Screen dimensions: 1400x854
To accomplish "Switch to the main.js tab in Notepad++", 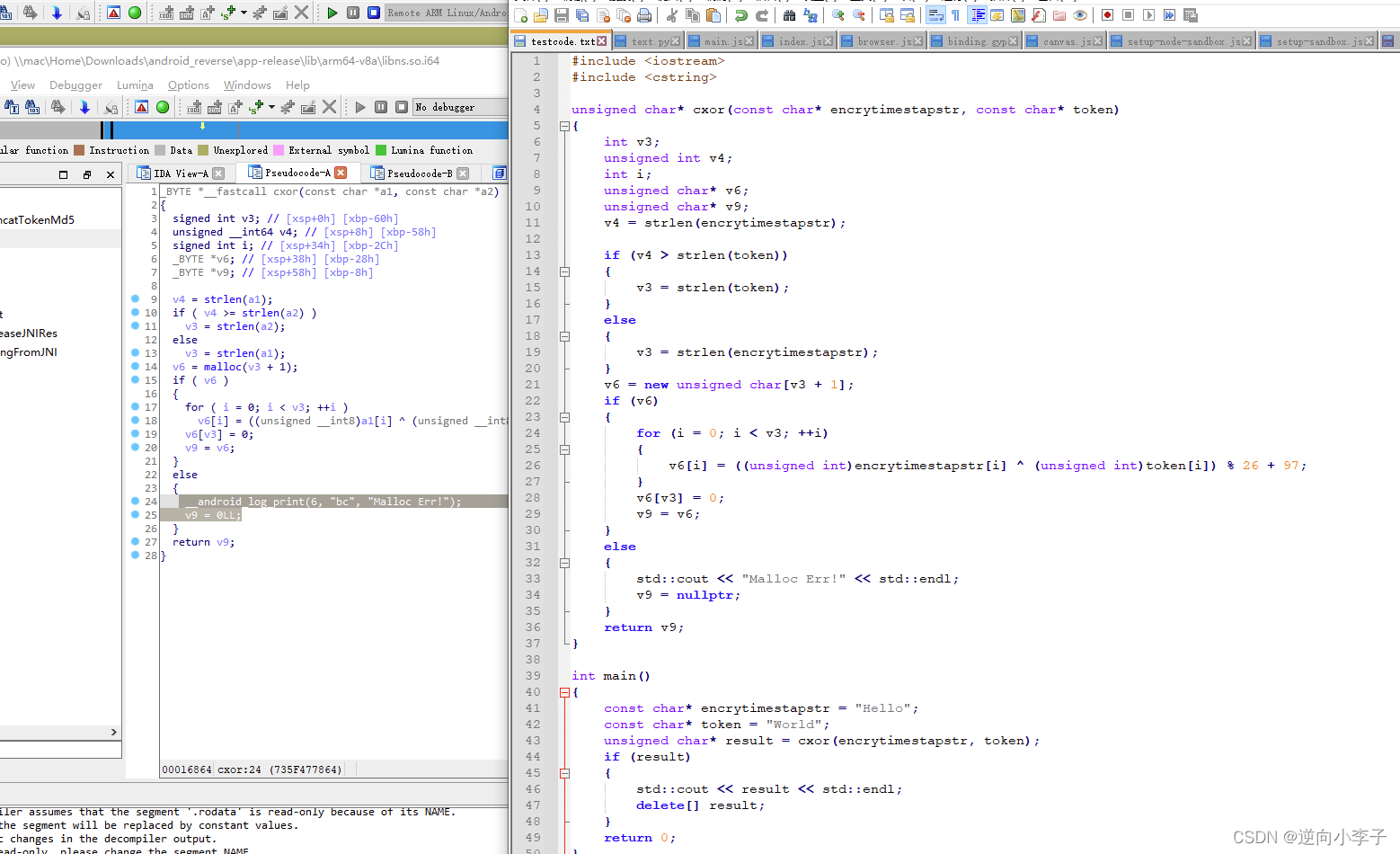I will tap(722, 41).
